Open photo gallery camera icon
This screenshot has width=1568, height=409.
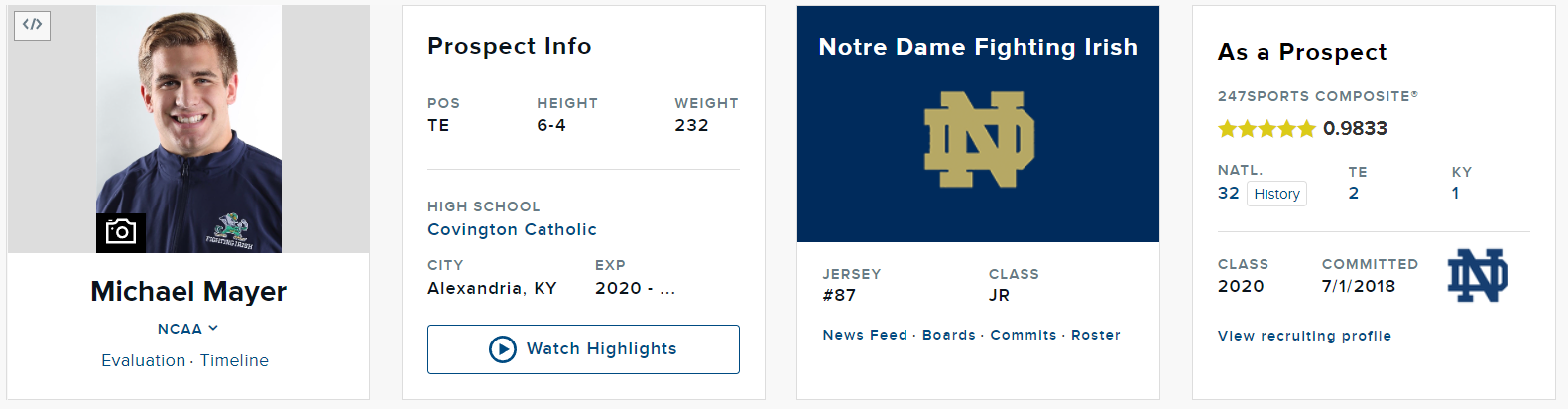(x=121, y=232)
